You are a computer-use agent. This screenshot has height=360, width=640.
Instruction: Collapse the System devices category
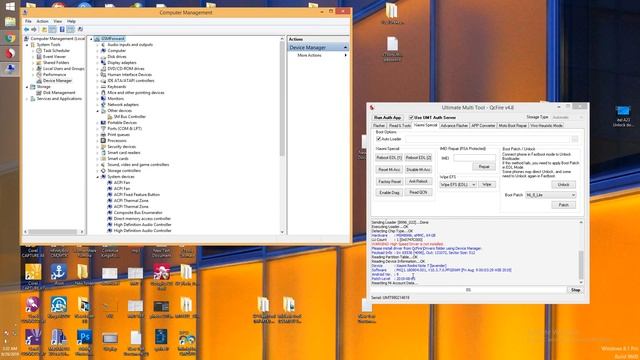click(x=98, y=177)
